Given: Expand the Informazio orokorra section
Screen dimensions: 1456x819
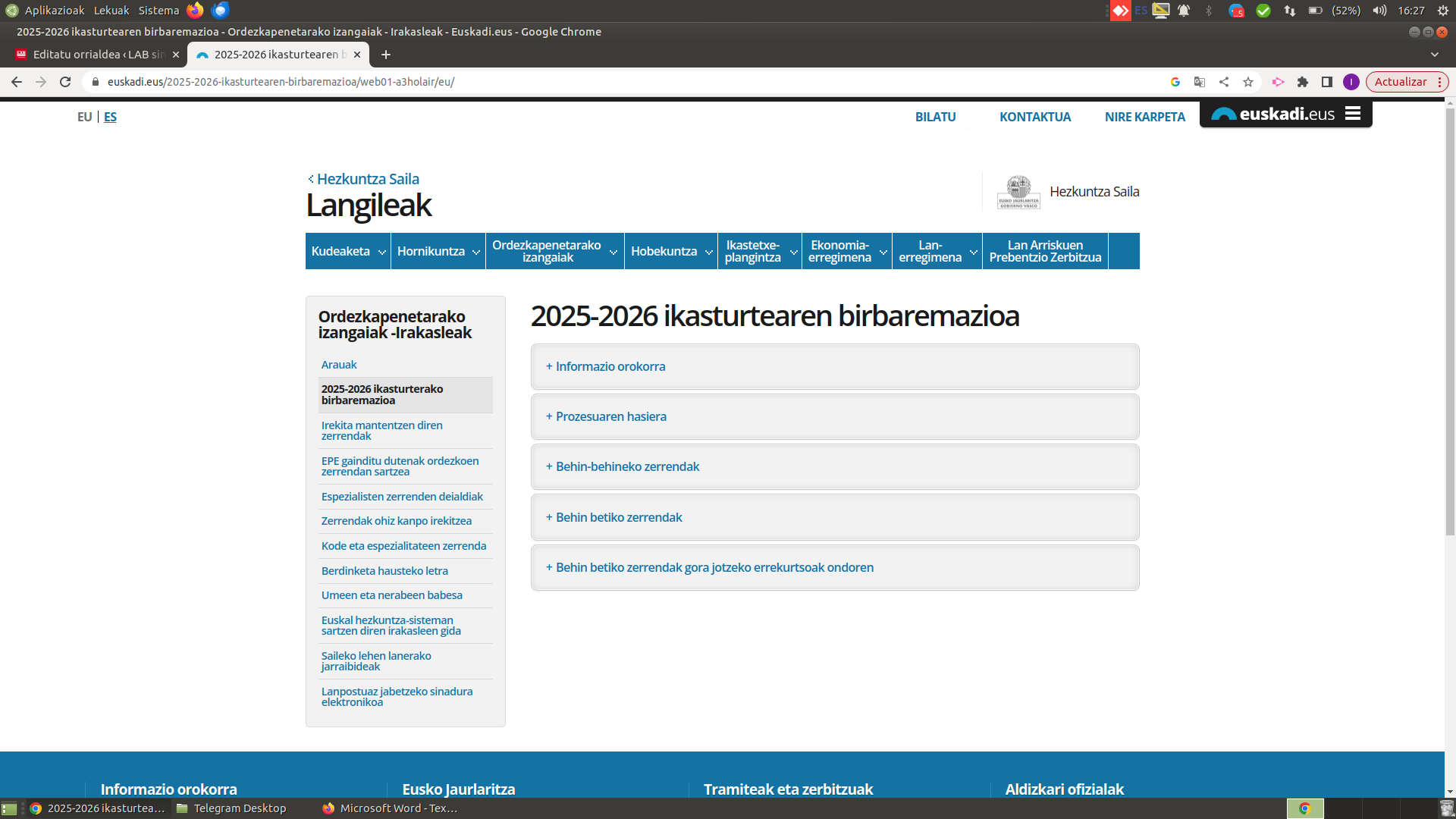Looking at the screenshot, I should tap(610, 366).
